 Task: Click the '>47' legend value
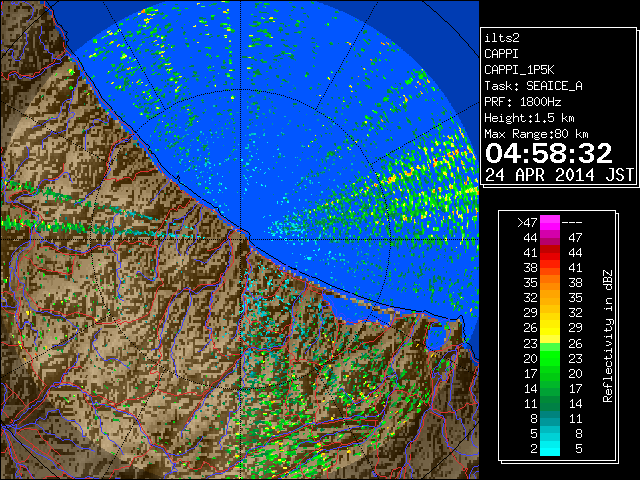pos(527,222)
